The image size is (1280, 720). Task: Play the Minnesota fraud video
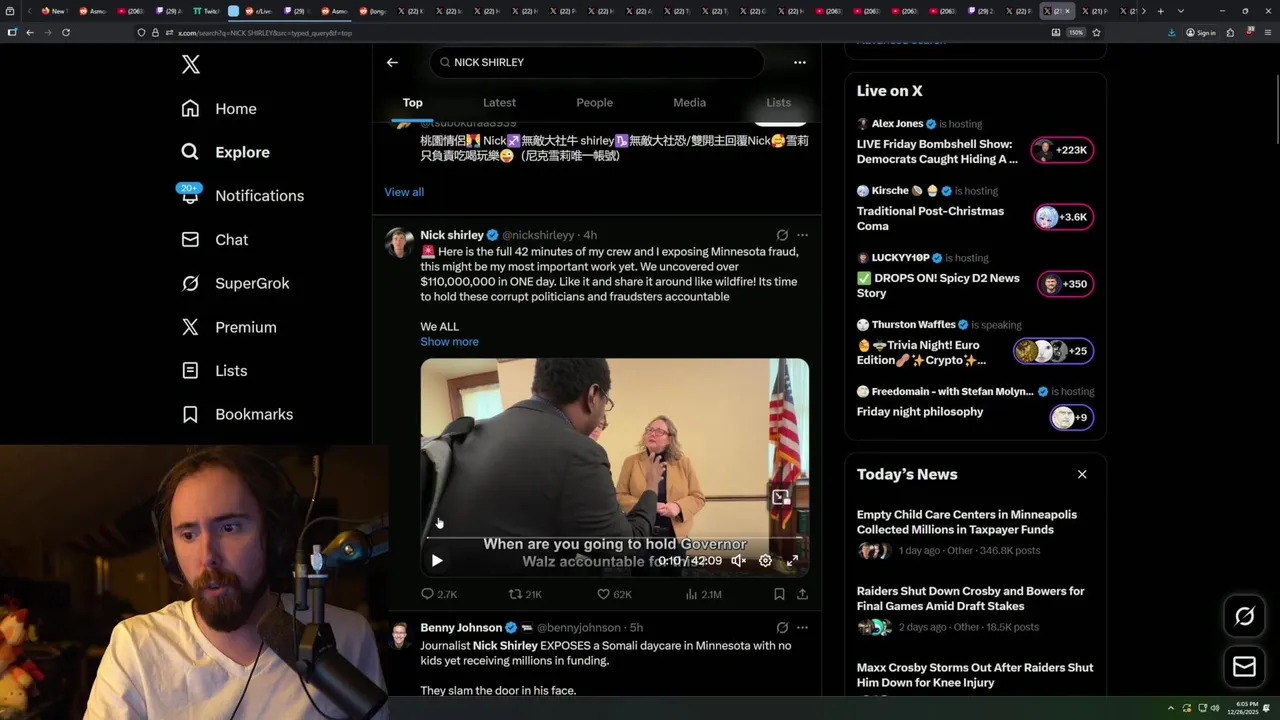pos(436,561)
